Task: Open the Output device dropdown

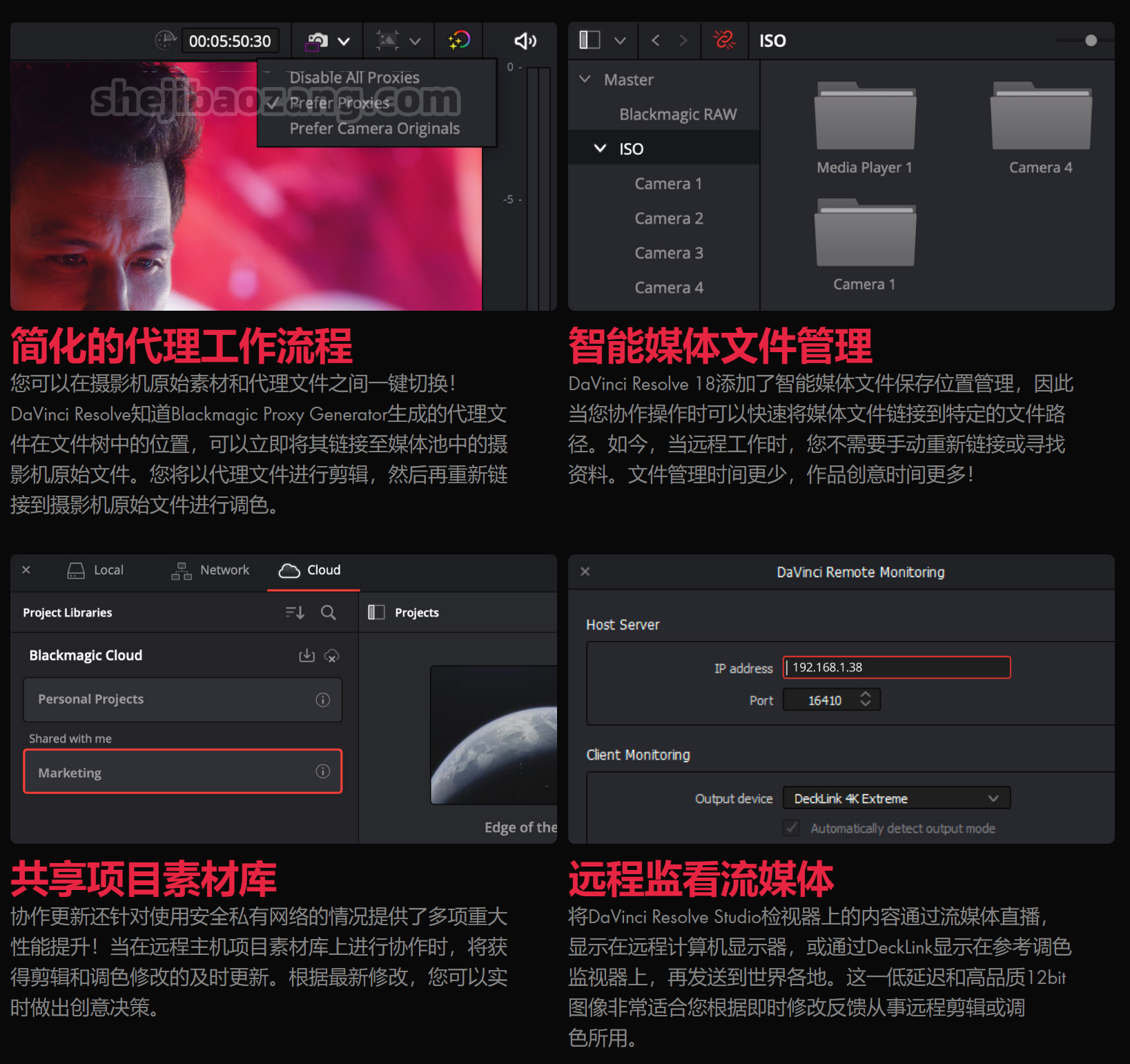Action: coord(897,798)
